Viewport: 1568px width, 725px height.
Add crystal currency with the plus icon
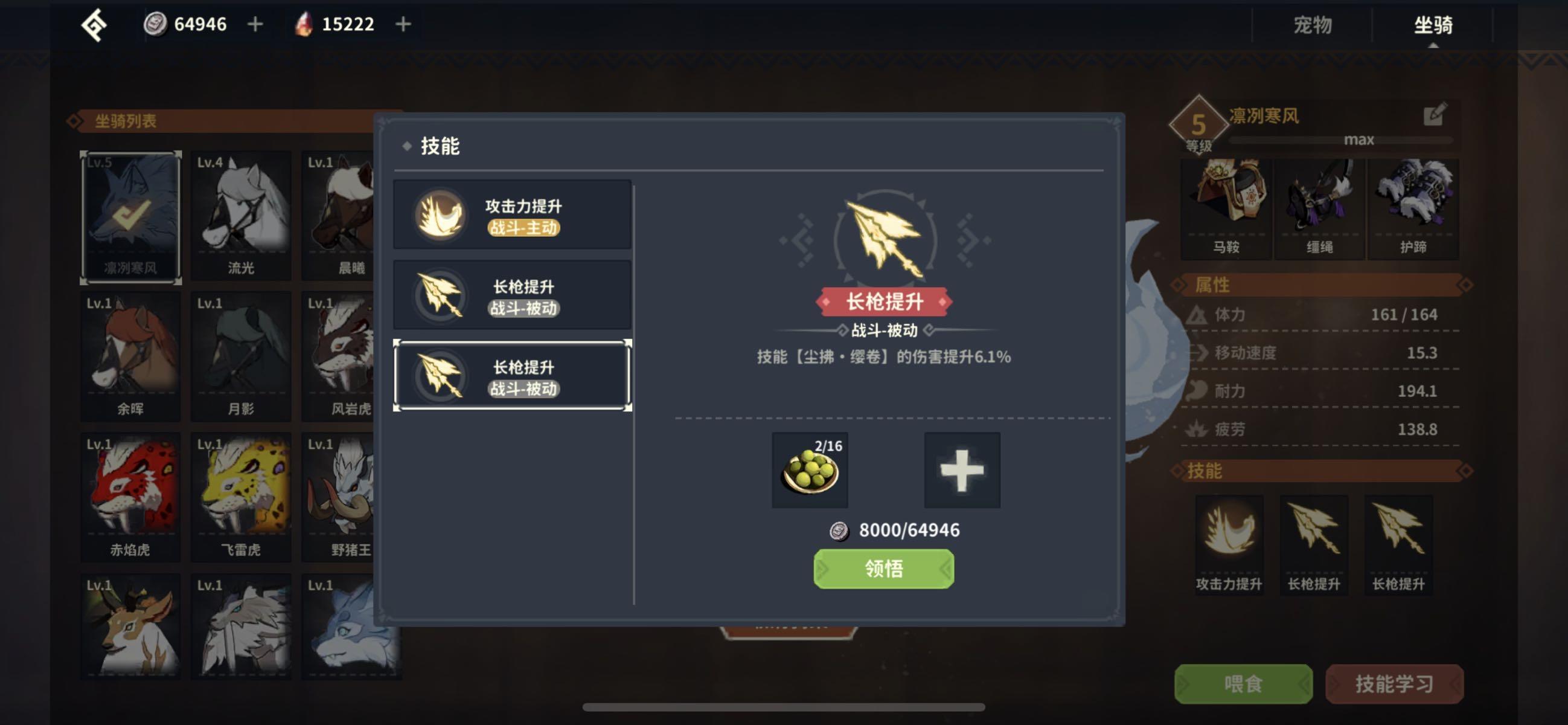coord(403,24)
